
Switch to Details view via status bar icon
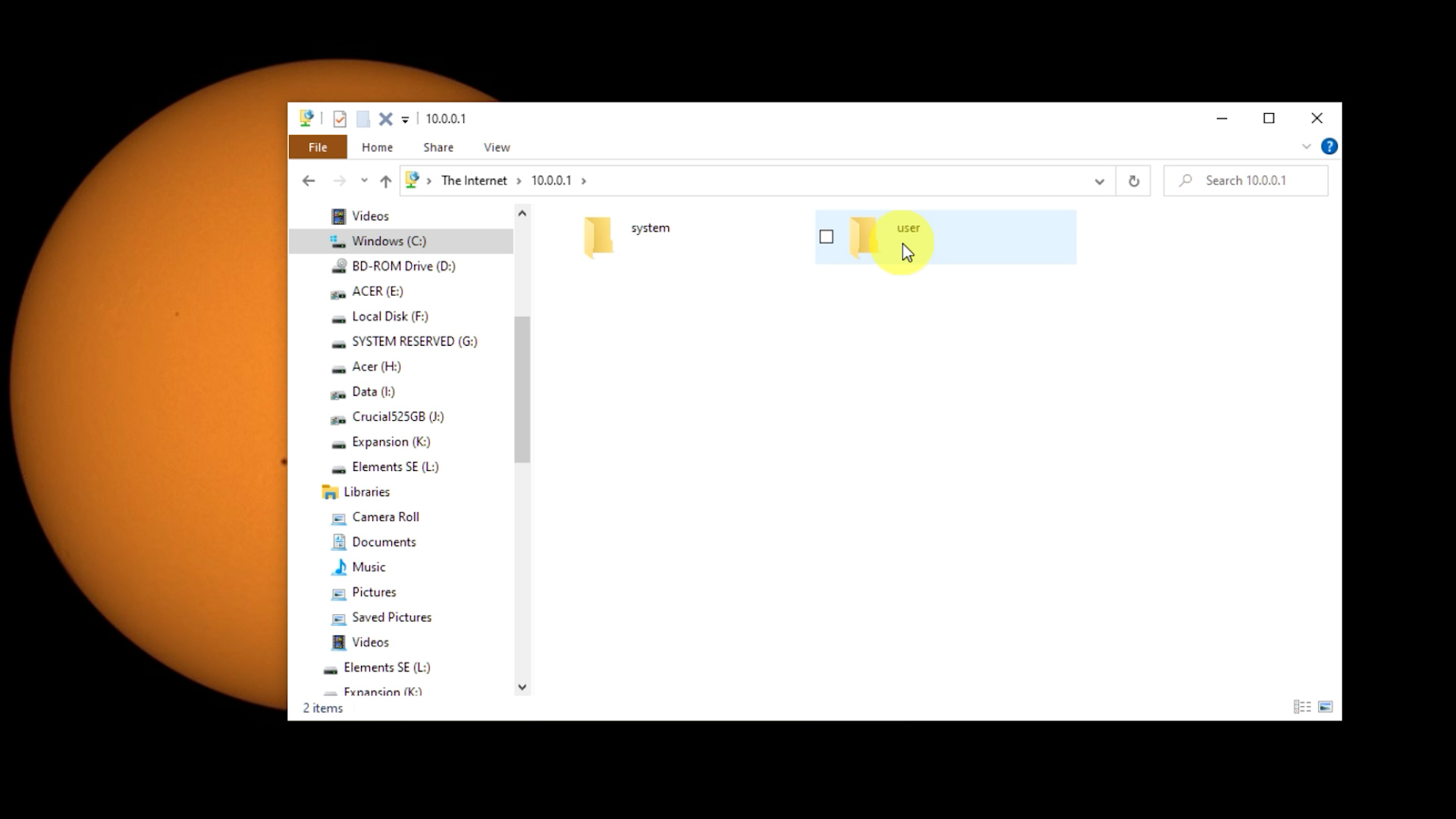click(x=1302, y=707)
